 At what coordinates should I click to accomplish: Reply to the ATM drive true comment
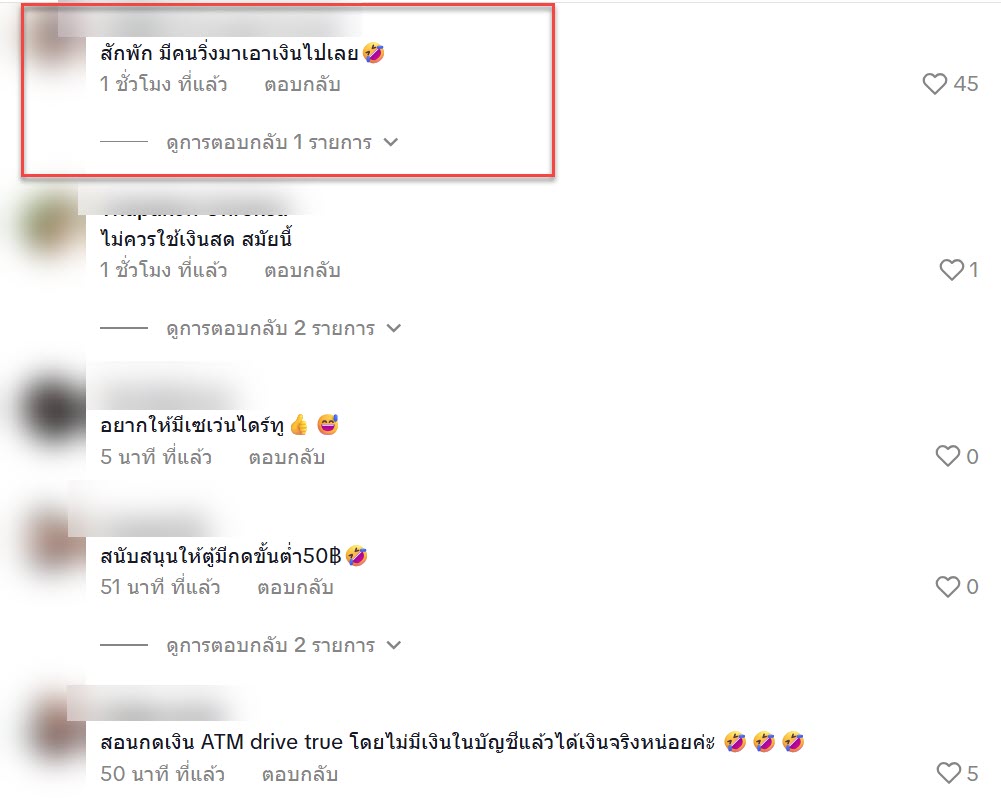(299, 774)
